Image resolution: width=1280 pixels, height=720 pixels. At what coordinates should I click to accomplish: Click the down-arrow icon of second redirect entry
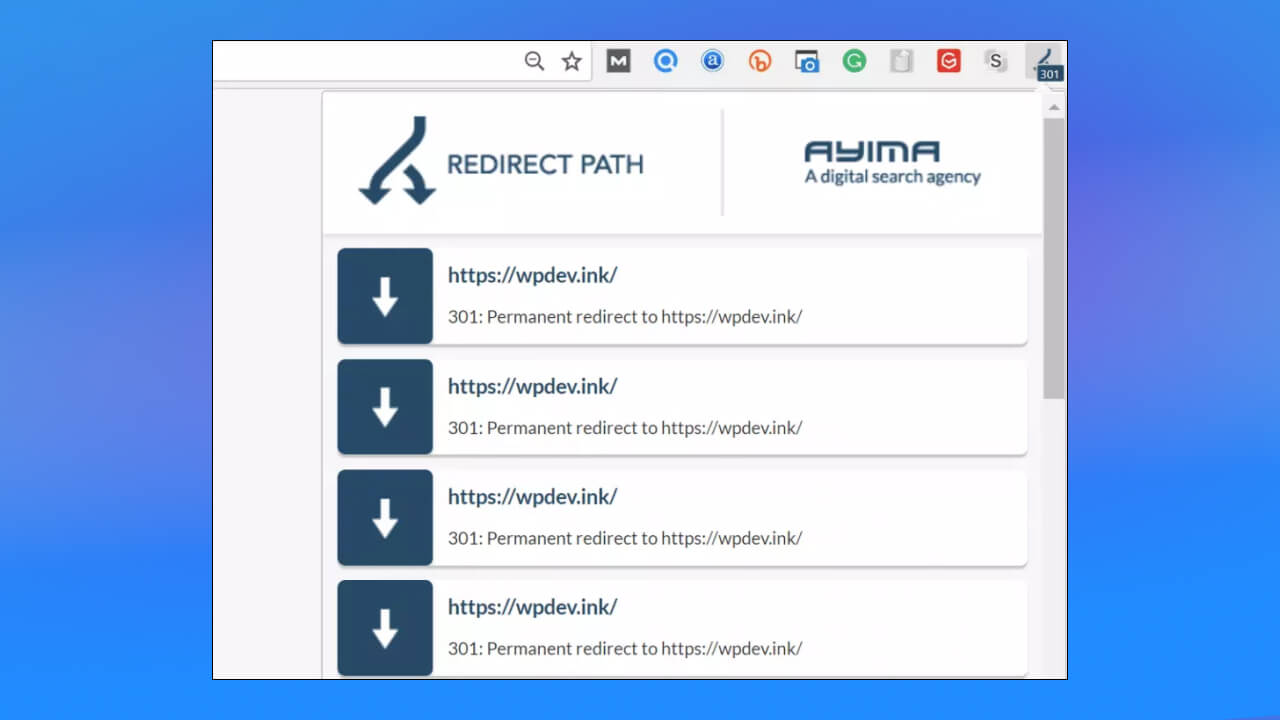click(x=385, y=407)
